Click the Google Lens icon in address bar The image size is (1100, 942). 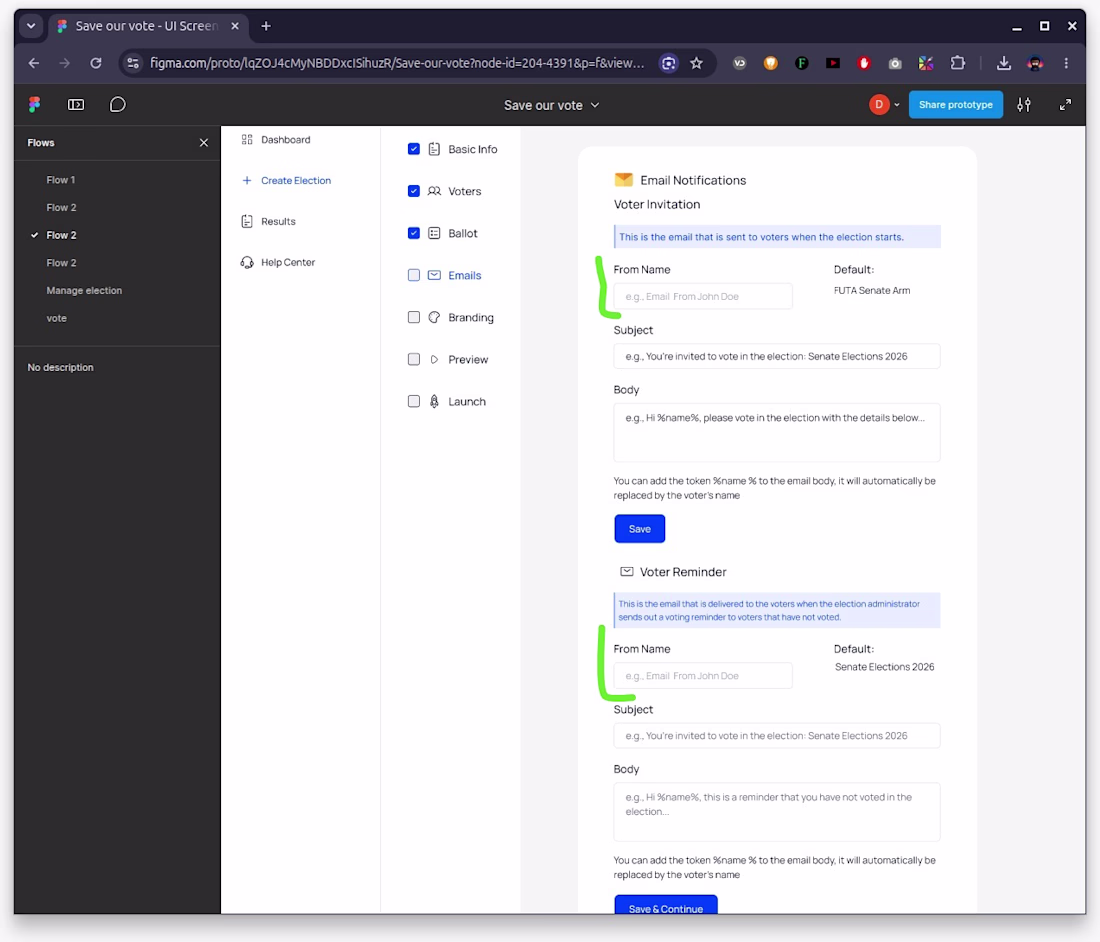669,63
